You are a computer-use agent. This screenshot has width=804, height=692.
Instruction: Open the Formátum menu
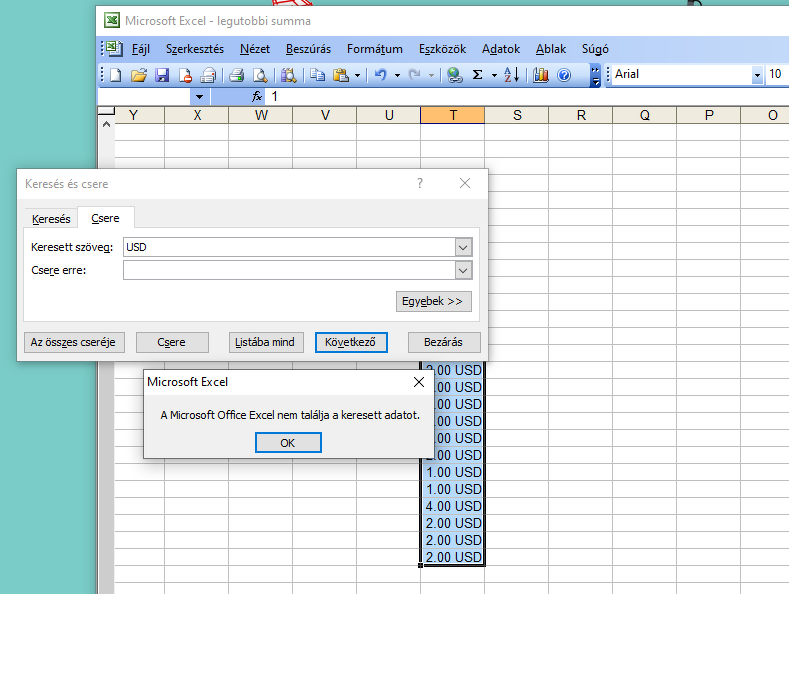point(375,49)
